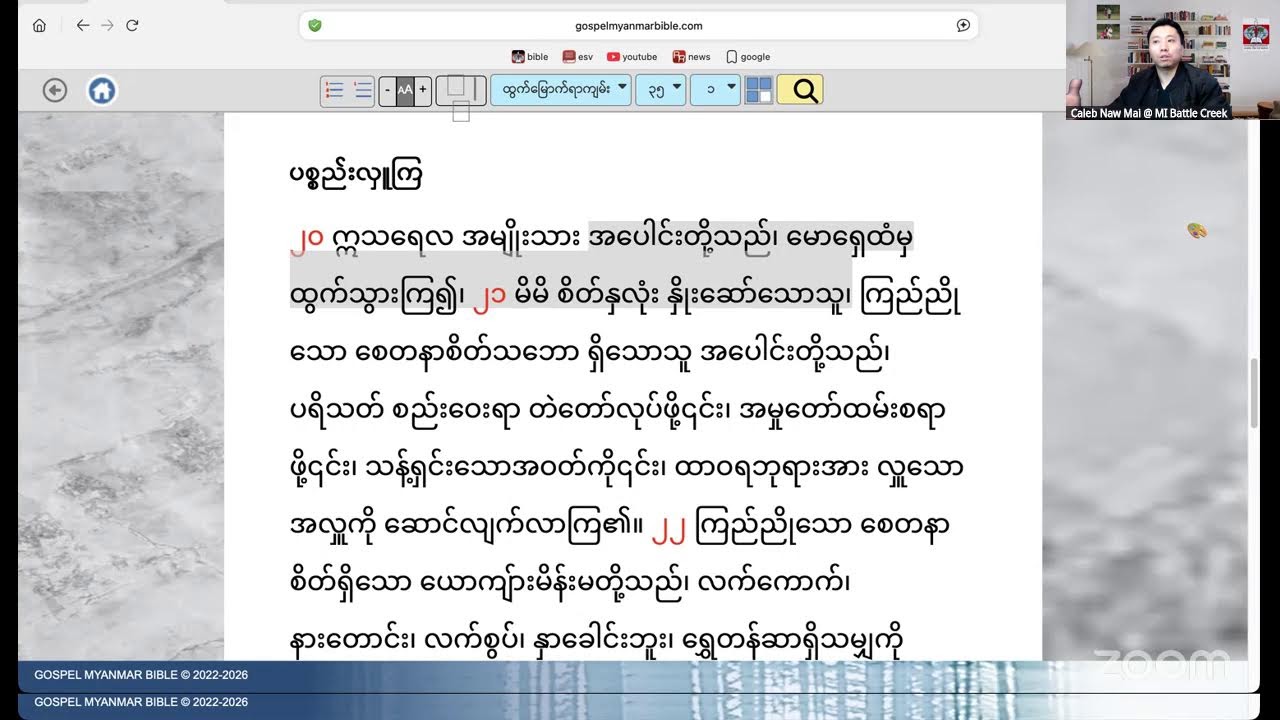Open search with the magnifying glass button
This screenshot has height=720, width=1280.
800,91
